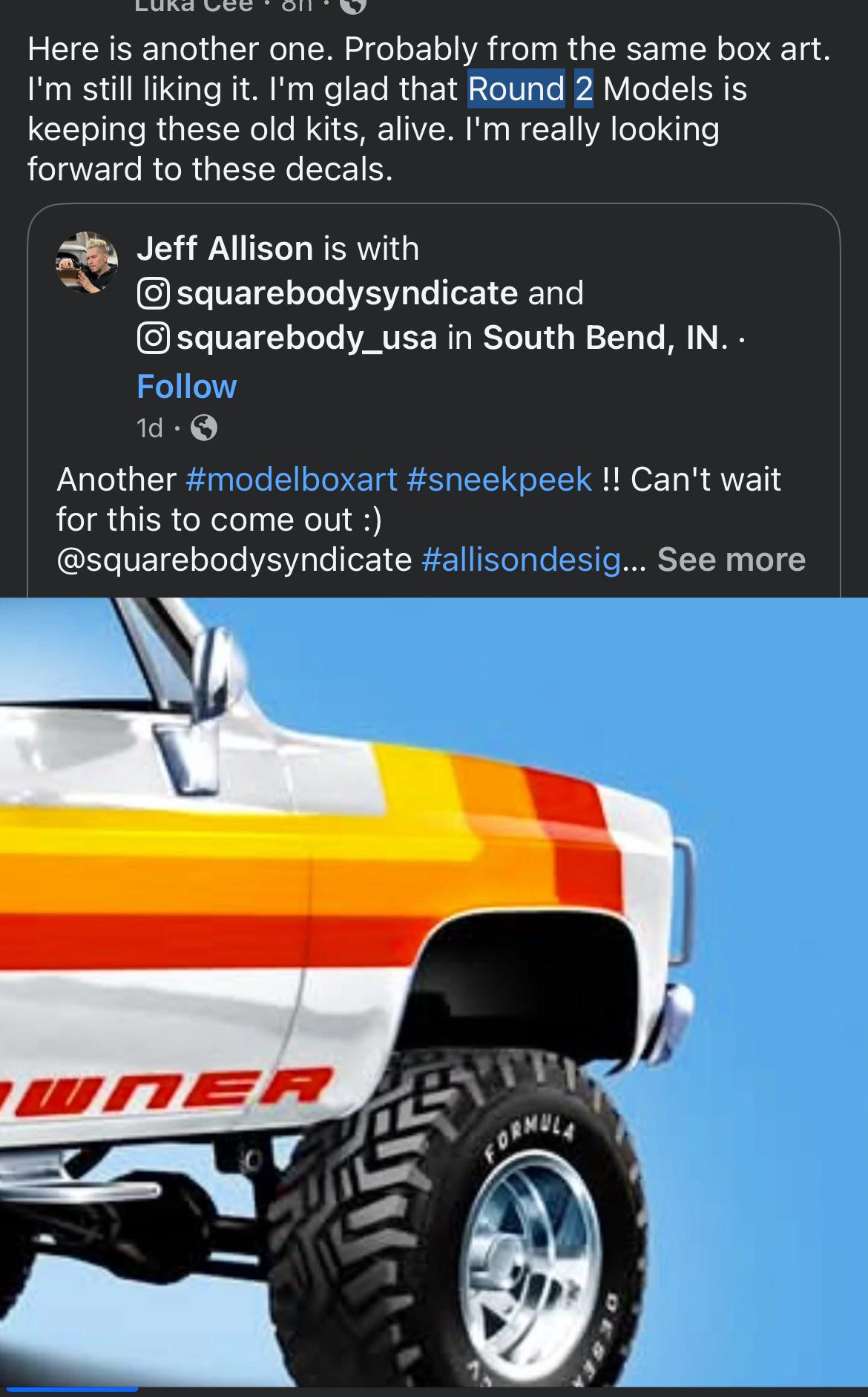Tap the Instagram icon beside squarebodysyndicate
Screen dimensions: 868x1397
click(x=154, y=293)
